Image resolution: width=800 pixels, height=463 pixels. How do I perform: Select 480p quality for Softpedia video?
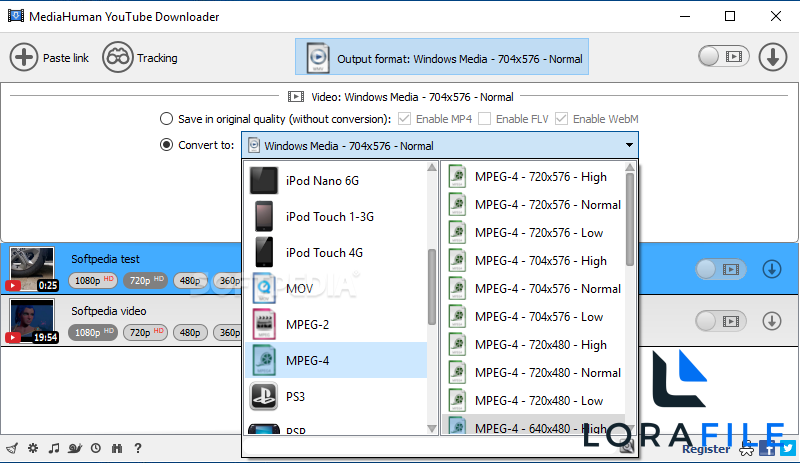pyautogui.click(x=190, y=332)
